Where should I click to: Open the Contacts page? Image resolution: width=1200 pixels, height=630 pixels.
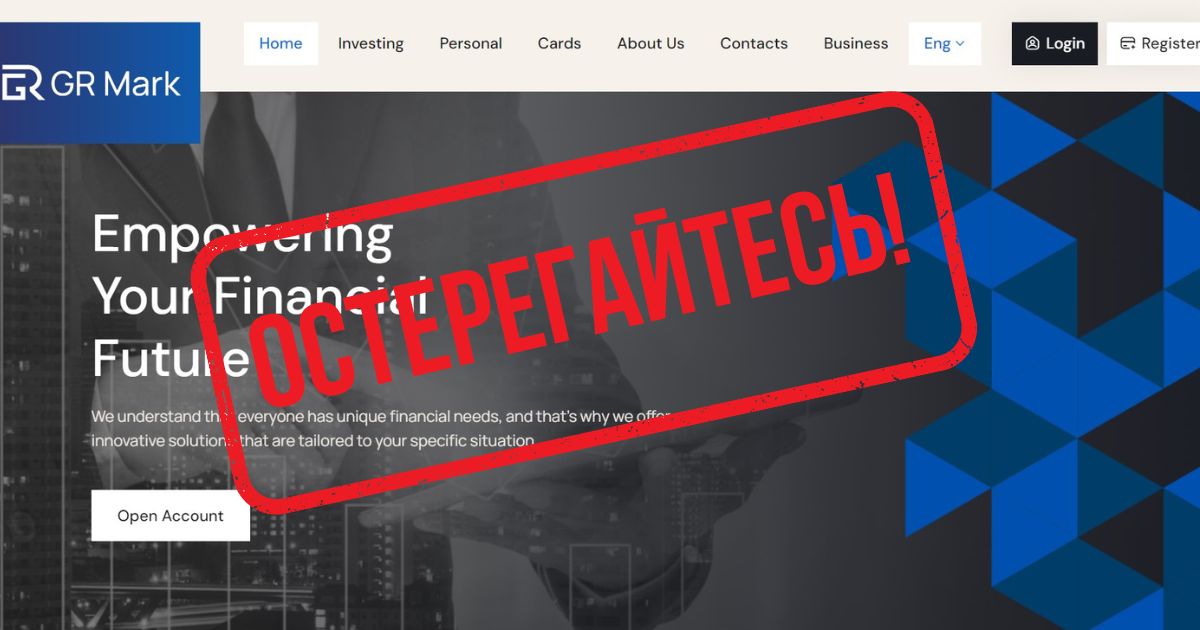coord(754,44)
